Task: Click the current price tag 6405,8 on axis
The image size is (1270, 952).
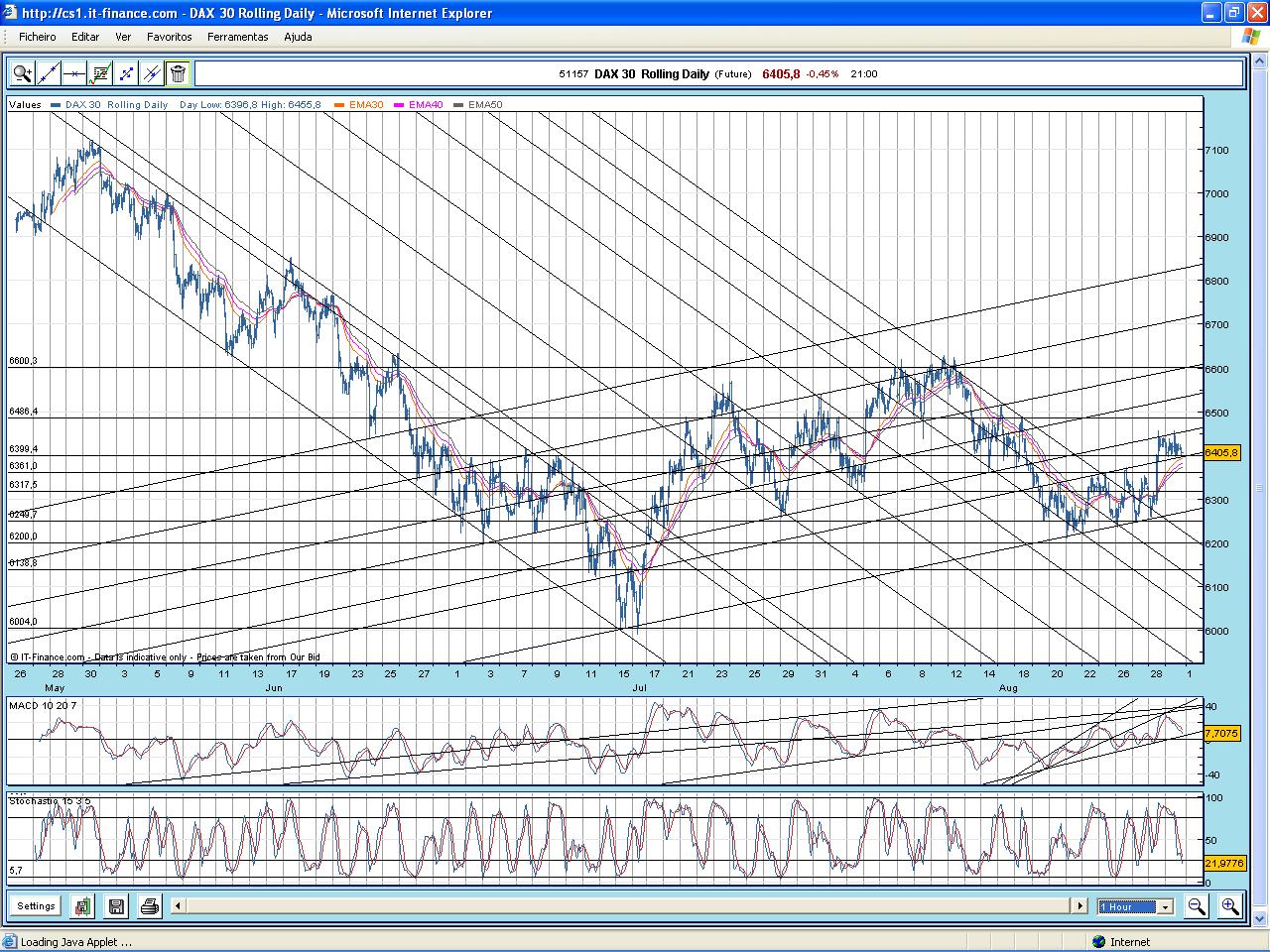Action: (1222, 452)
